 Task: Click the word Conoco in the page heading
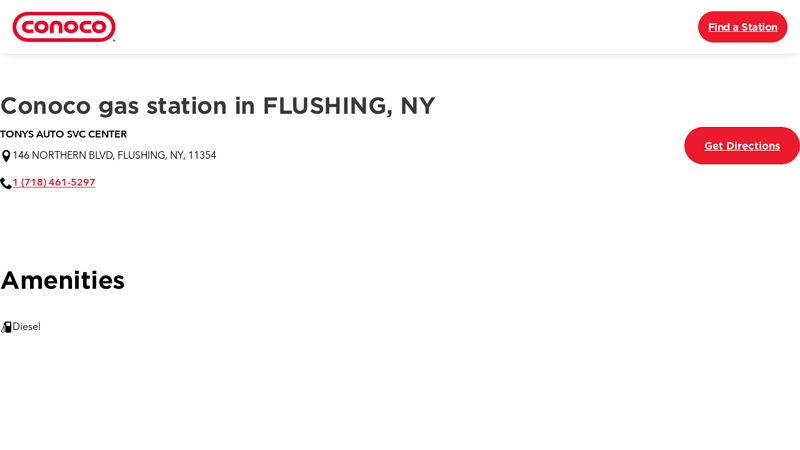pos(45,106)
